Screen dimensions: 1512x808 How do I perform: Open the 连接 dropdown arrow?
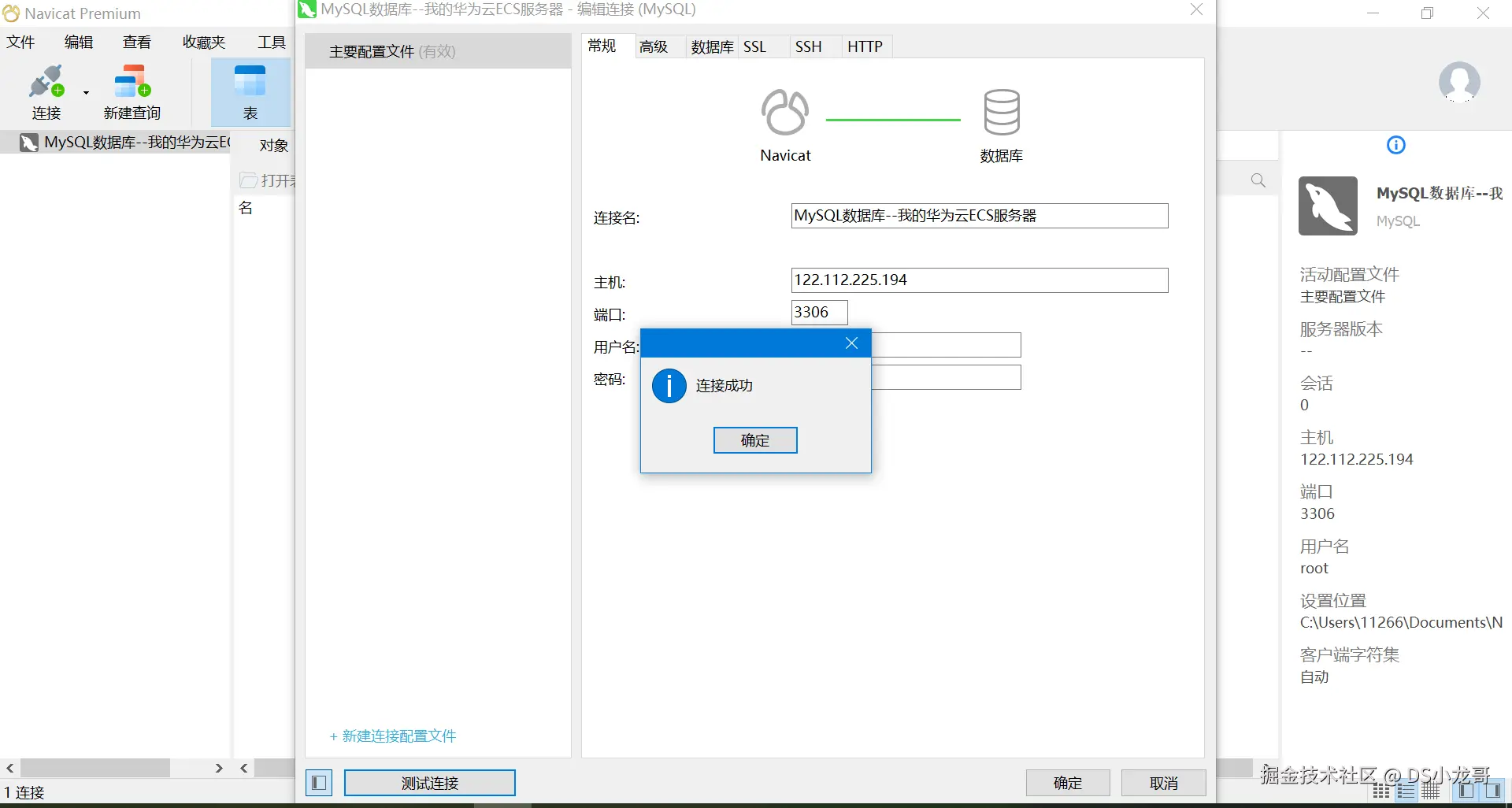point(86,92)
